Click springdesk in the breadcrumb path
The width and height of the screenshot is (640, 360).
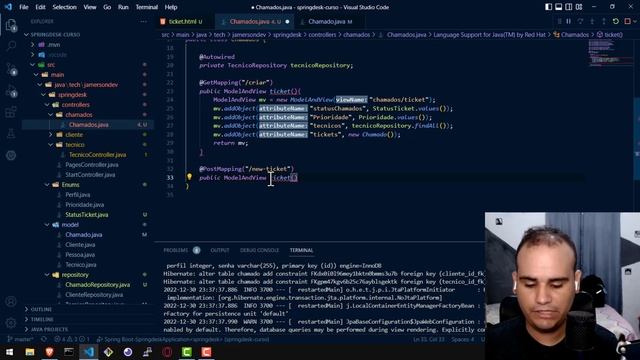coord(287,35)
